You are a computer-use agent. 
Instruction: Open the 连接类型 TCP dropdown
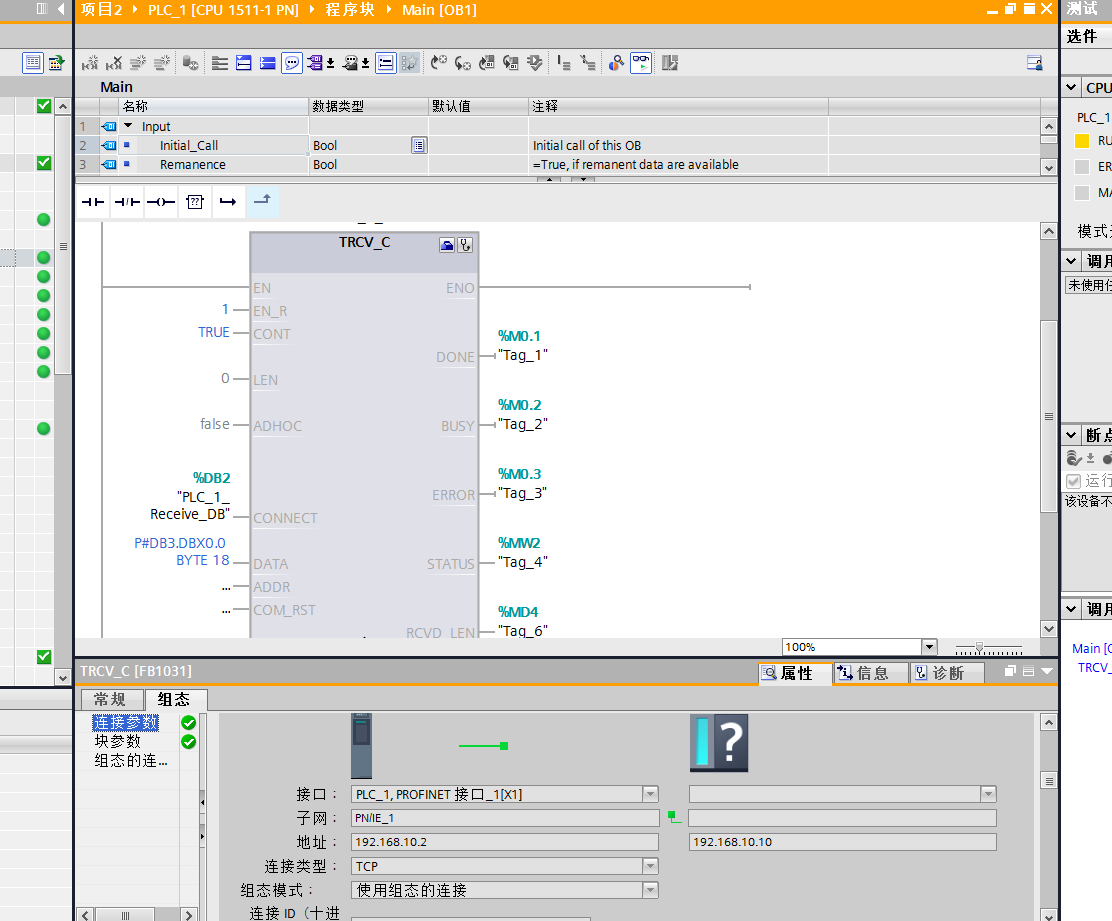[x=650, y=866]
